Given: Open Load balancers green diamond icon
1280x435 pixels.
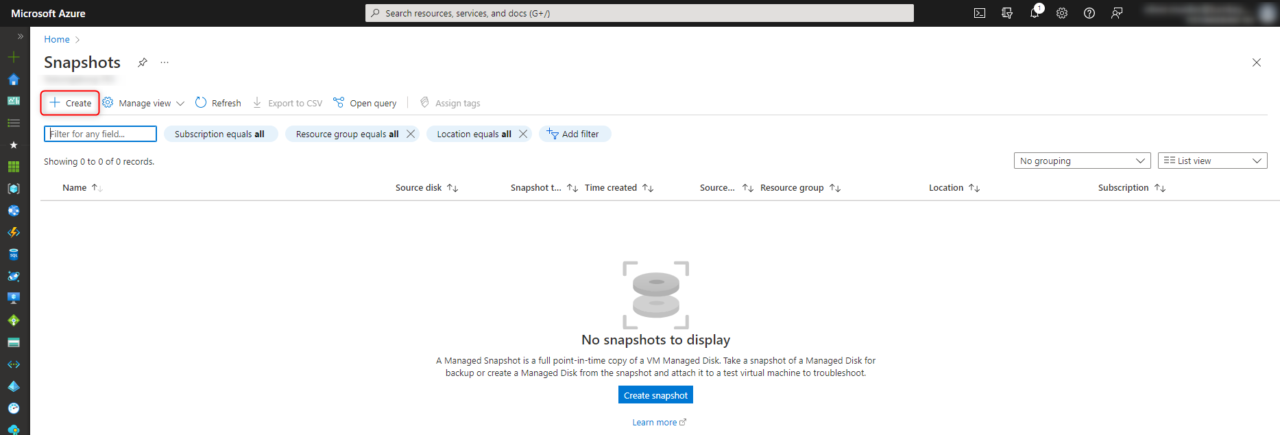Looking at the screenshot, I should pyautogui.click(x=14, y=320).
